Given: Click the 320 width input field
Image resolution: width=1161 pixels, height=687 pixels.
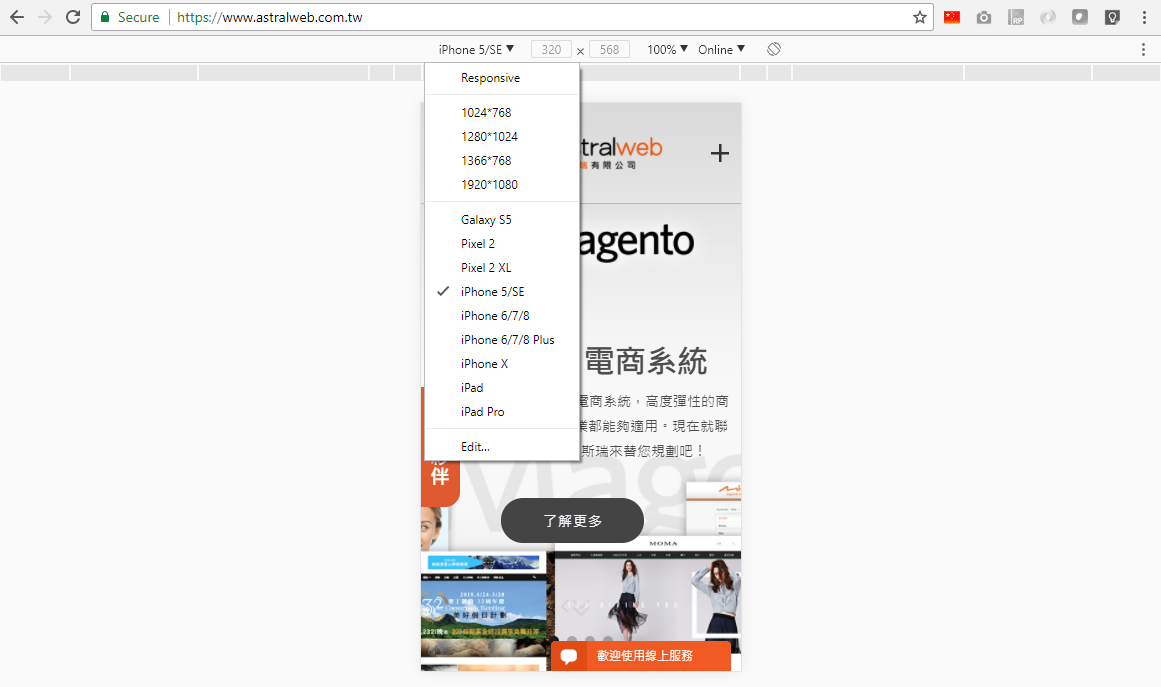Looking at the screenshot, I should pyautogui.click(x=551, y=48).
